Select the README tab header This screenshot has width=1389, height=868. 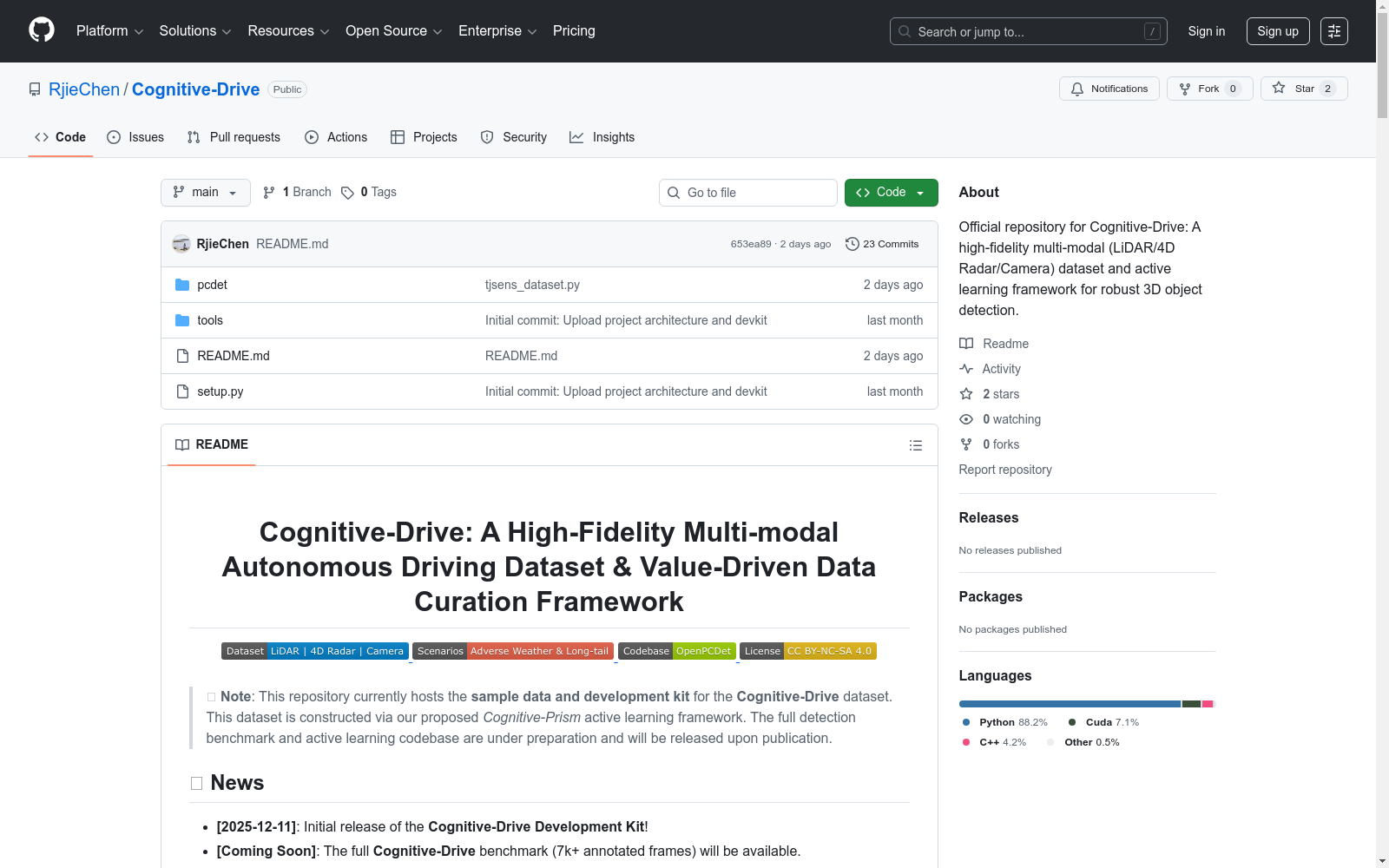(212, 444)
